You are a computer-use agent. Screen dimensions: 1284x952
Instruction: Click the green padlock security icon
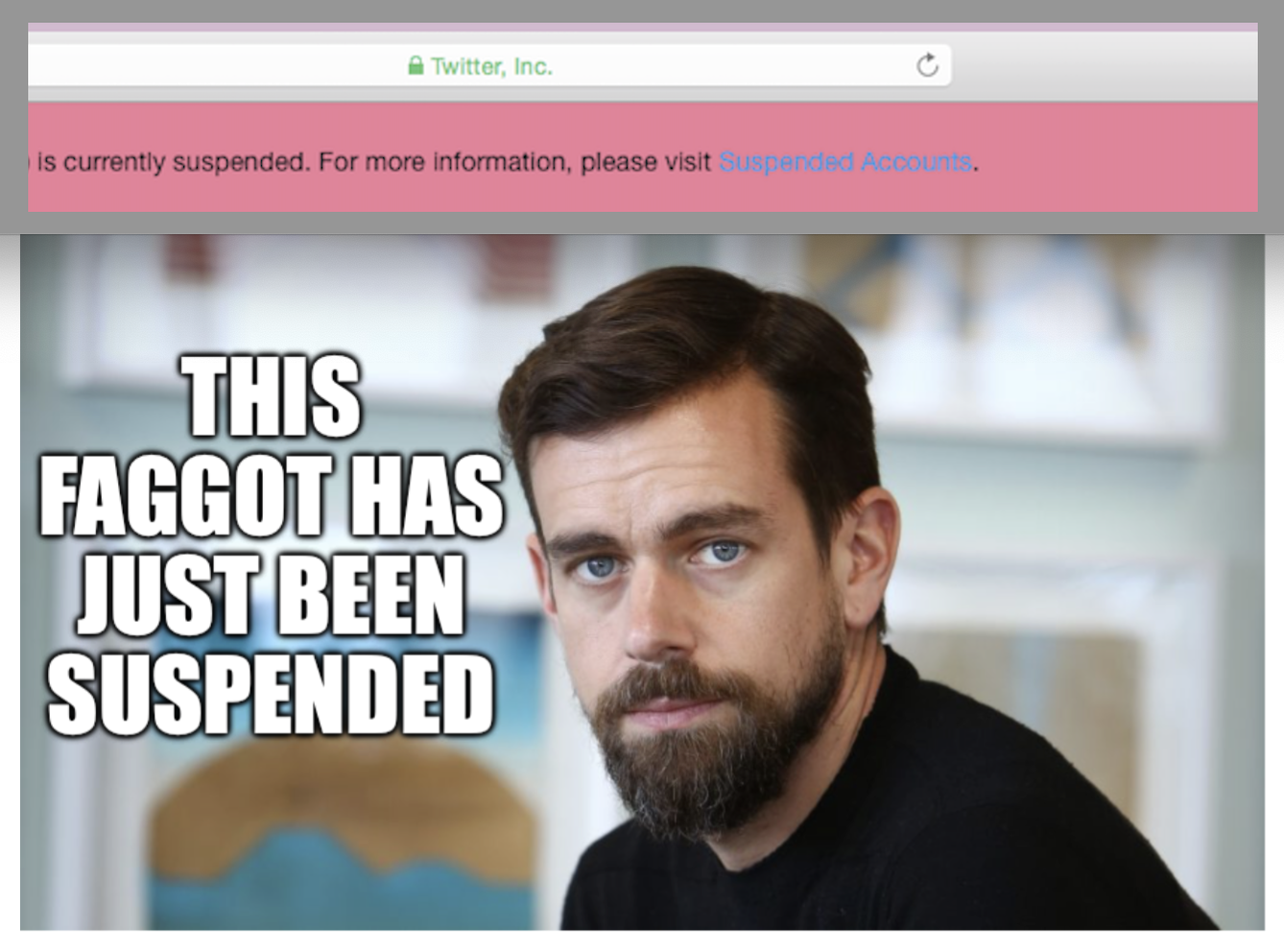click(416, 65)
